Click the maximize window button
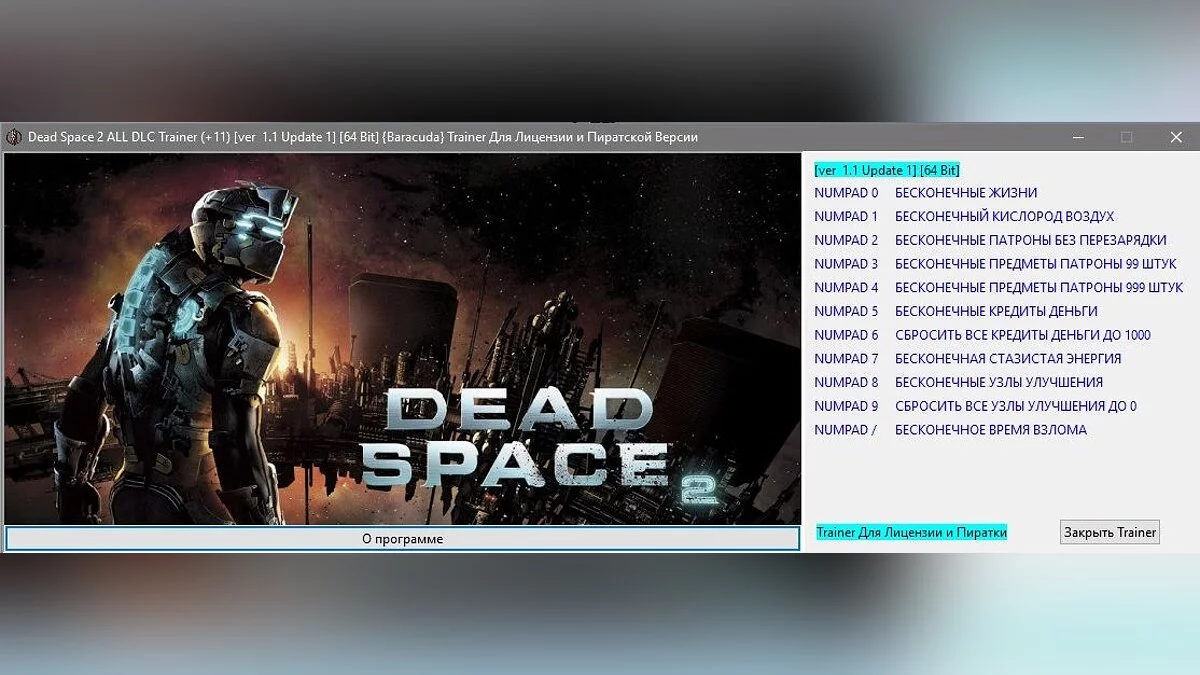1200x675 pixels. [x=1127, y=137]
